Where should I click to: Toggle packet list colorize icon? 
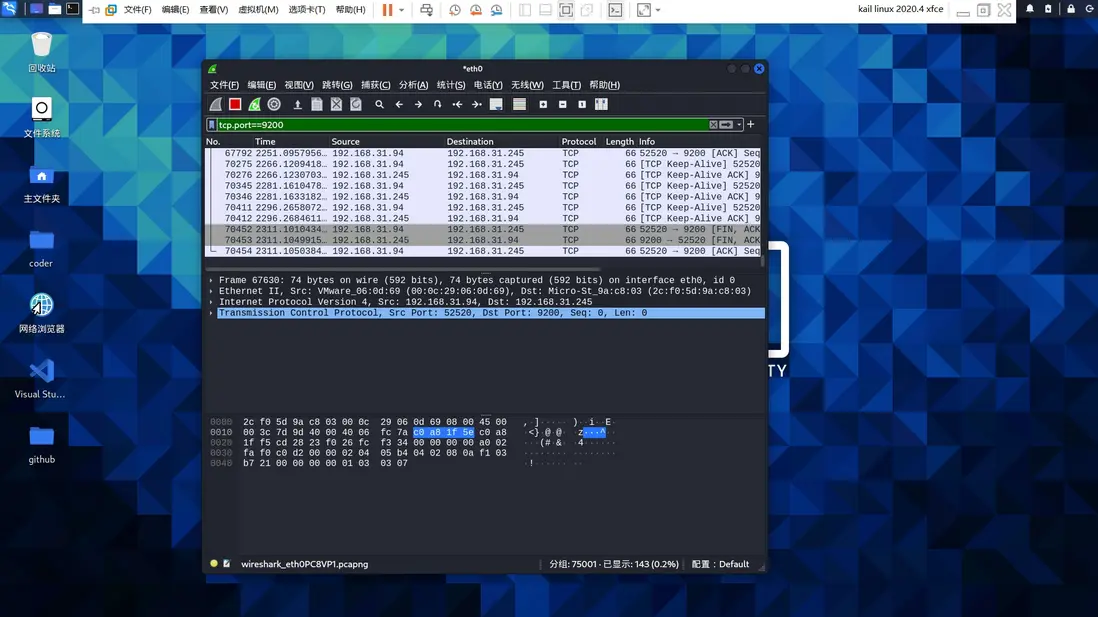[x=520, y=104]
